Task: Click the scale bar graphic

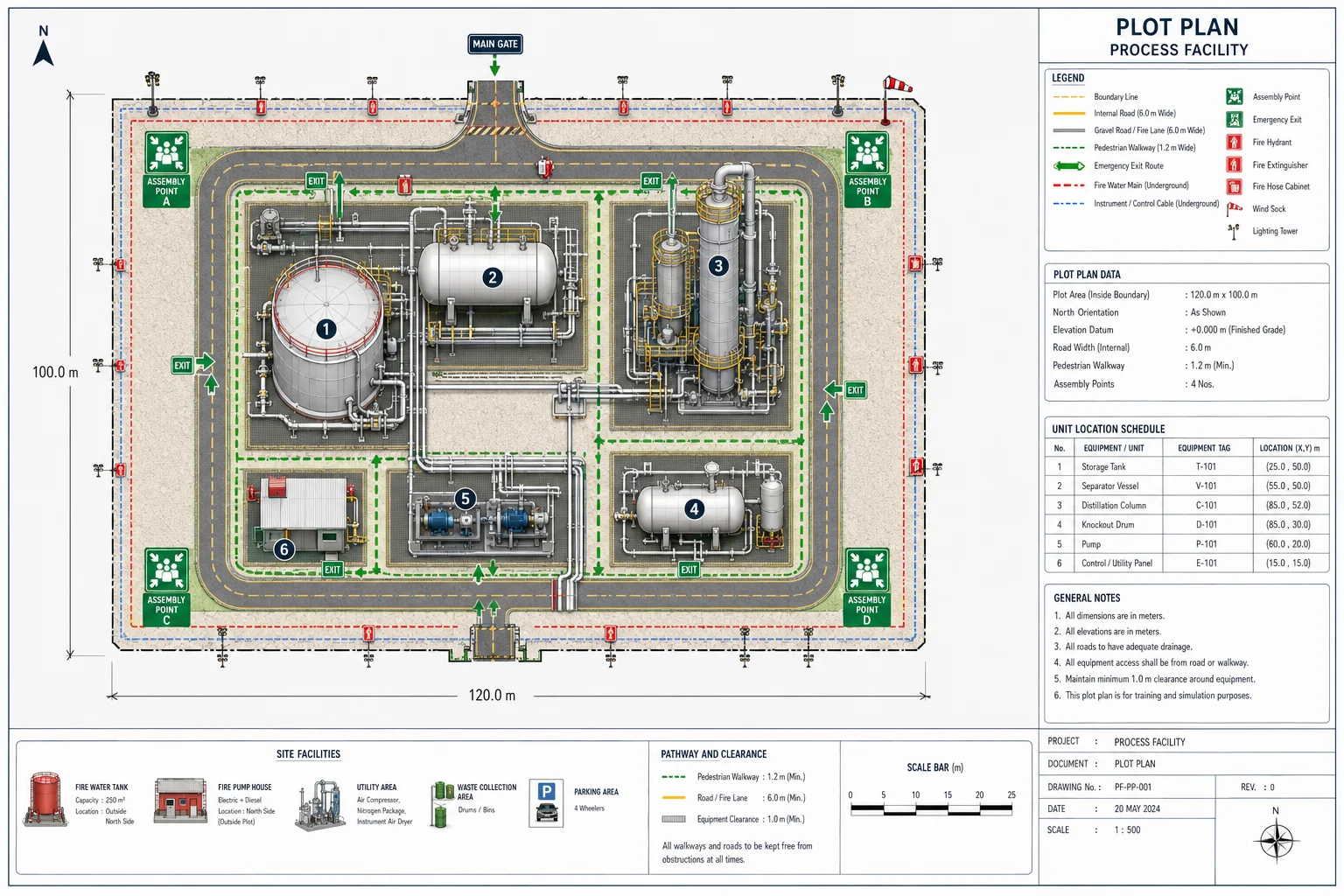Action: click(x=931, y=809)
